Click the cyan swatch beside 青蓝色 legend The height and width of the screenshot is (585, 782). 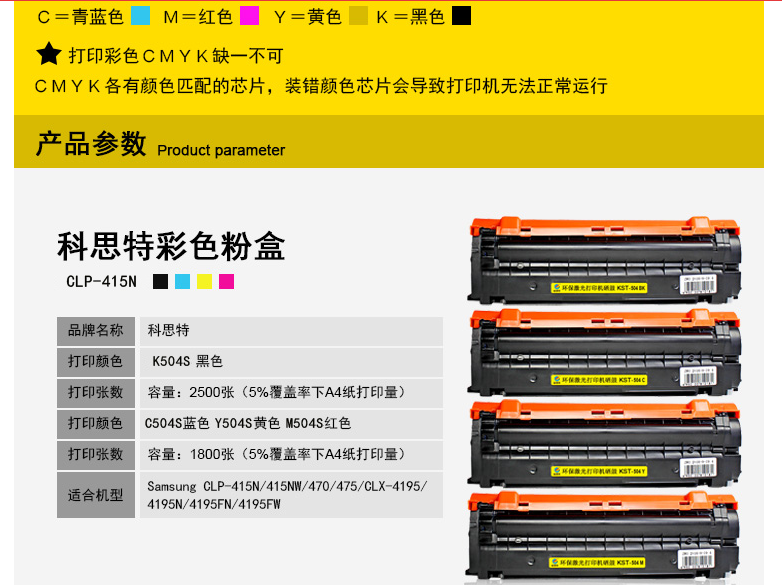(141, 15)
